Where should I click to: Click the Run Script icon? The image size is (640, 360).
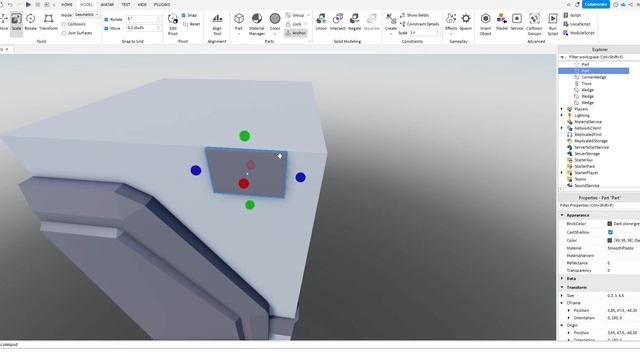(x=553, y=24)
